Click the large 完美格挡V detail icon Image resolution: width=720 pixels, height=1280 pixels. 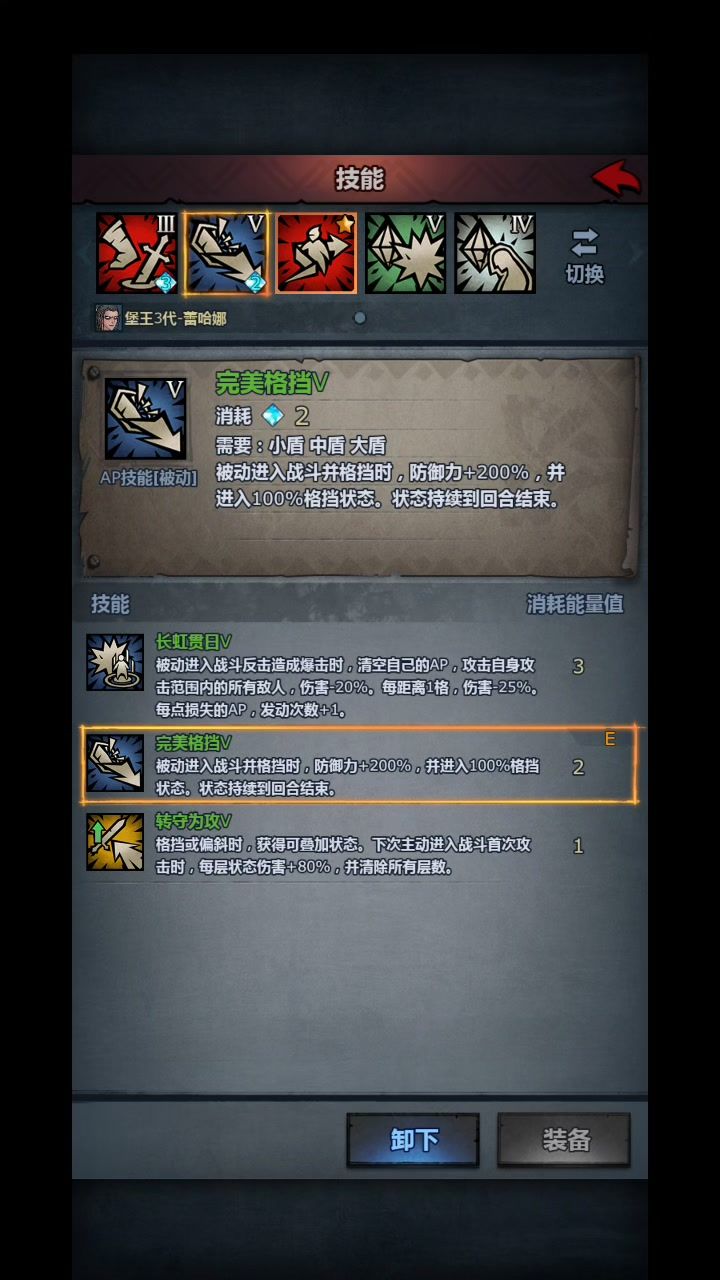point(146,419)
